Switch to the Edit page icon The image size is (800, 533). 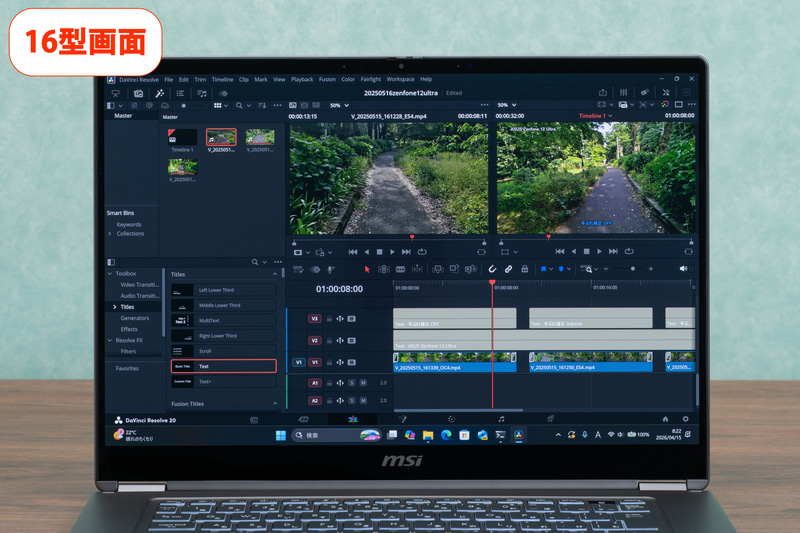coord(353,419)
